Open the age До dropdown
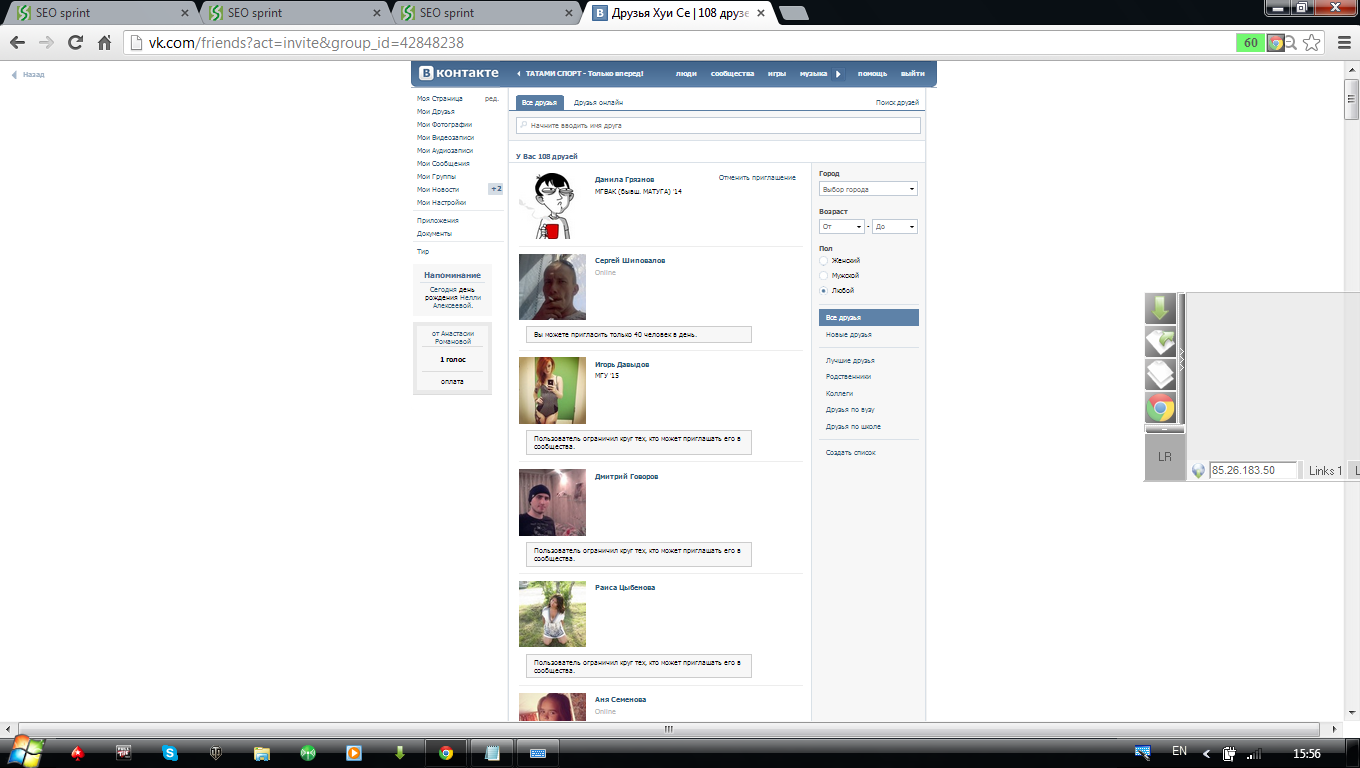 (895, 227)
